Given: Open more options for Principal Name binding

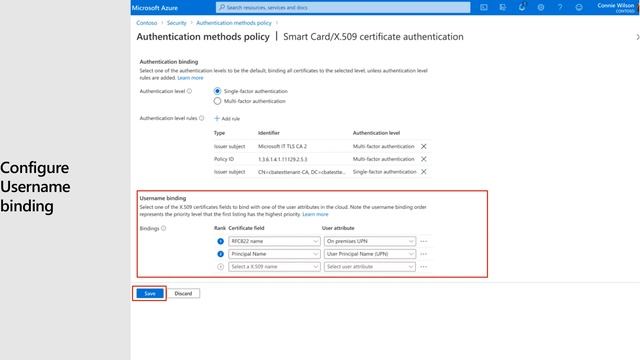Looking at the screenshot, I should (424, 254).
